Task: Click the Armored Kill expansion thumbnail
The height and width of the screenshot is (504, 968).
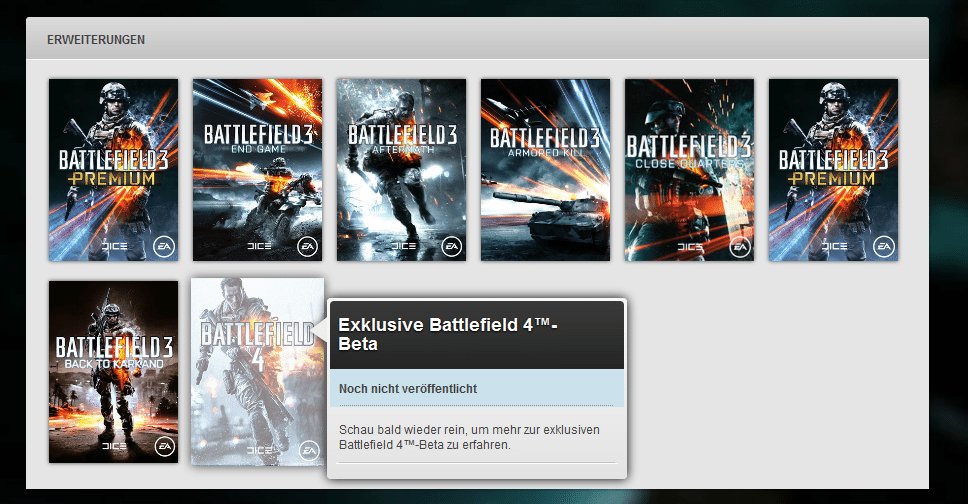Action: point(545,170)
